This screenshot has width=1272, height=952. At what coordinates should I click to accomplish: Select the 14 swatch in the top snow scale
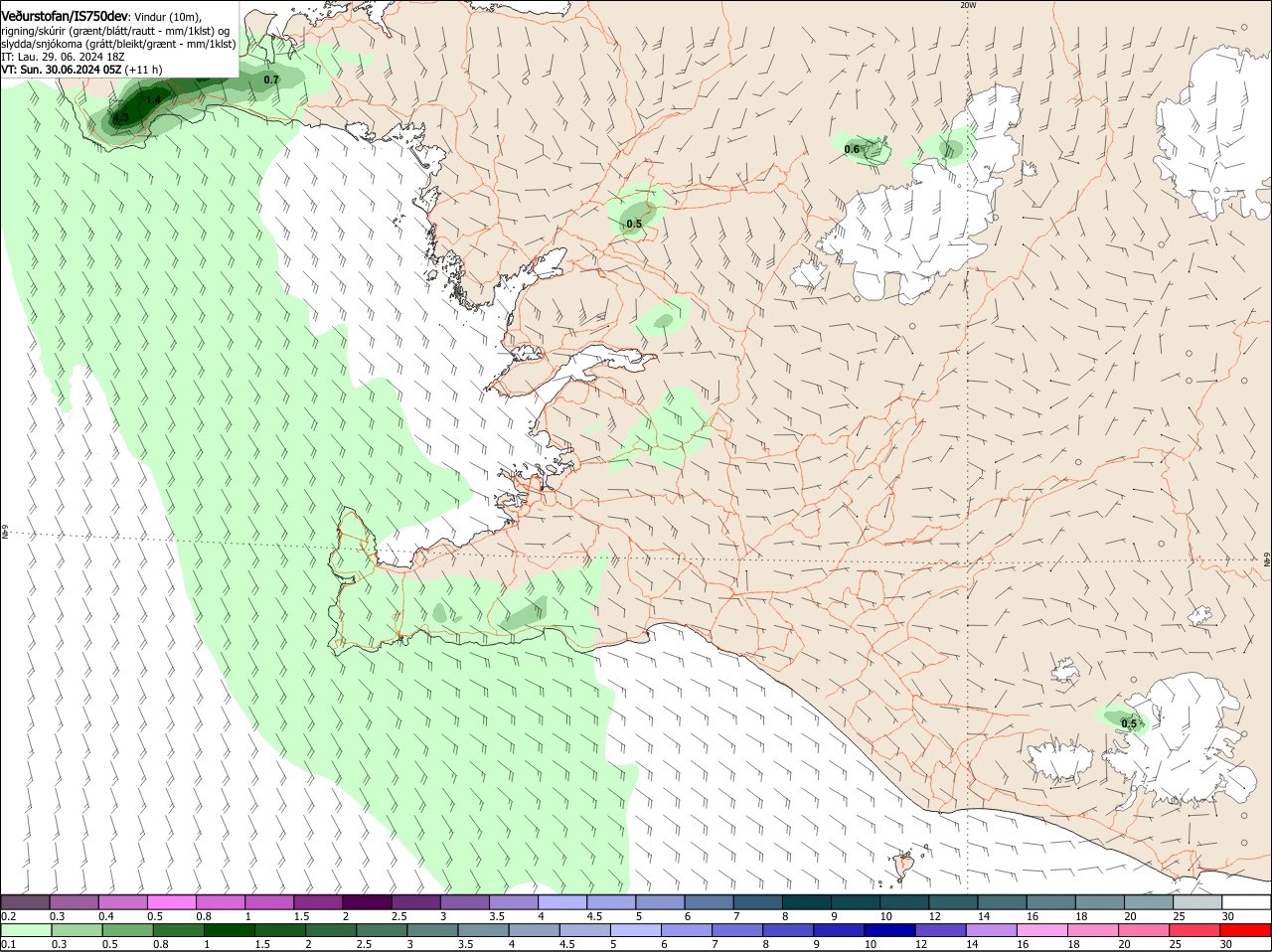click(x=1002, y=902)
